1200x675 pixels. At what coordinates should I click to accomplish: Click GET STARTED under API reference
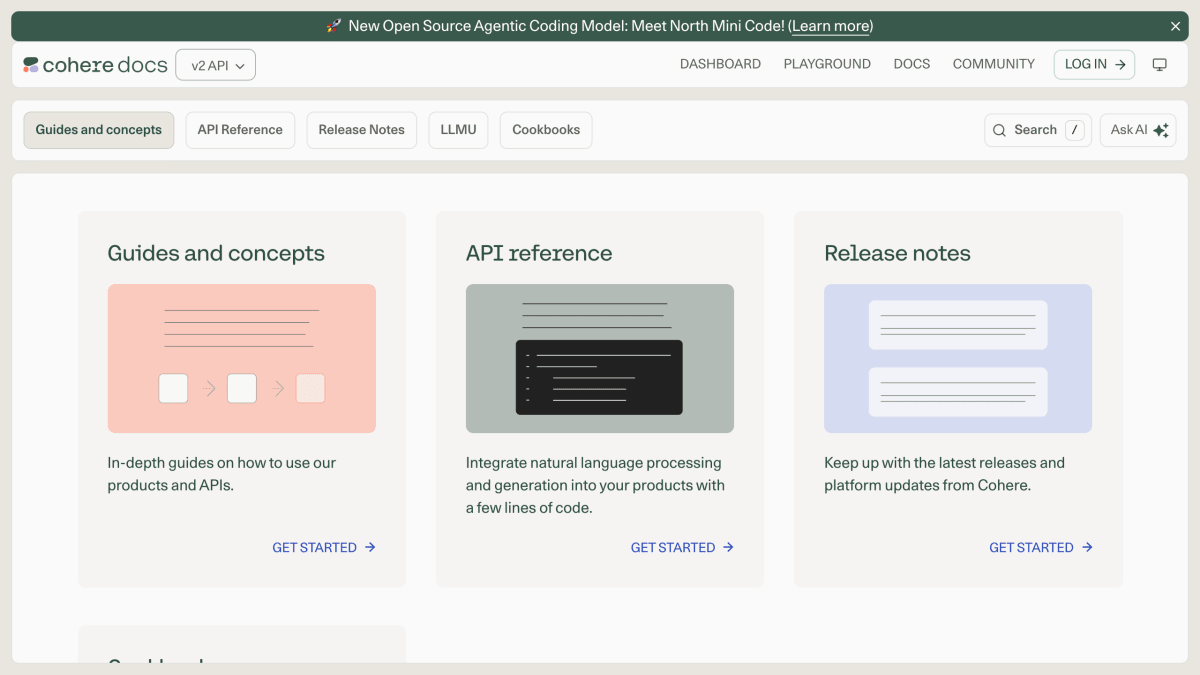click(682, 547)
